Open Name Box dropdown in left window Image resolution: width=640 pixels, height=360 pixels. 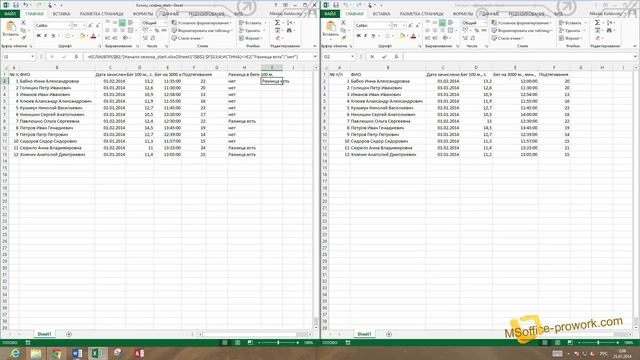point(32,57)
